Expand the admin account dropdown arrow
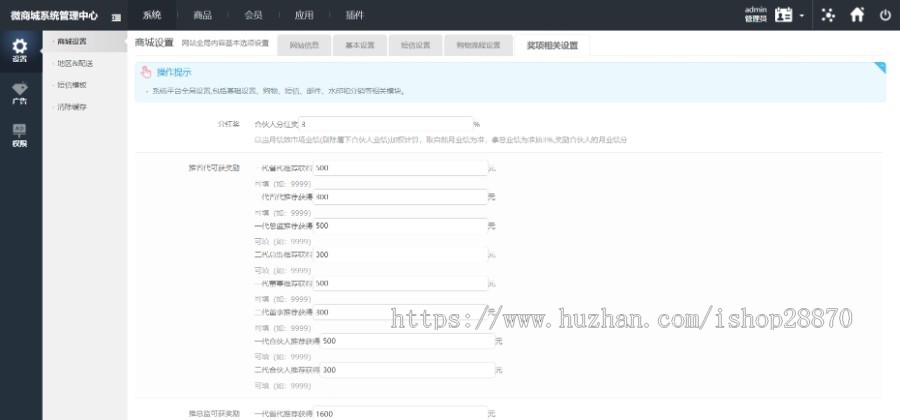The width and height of the screenshot is (900, 420). click(801, 15)
